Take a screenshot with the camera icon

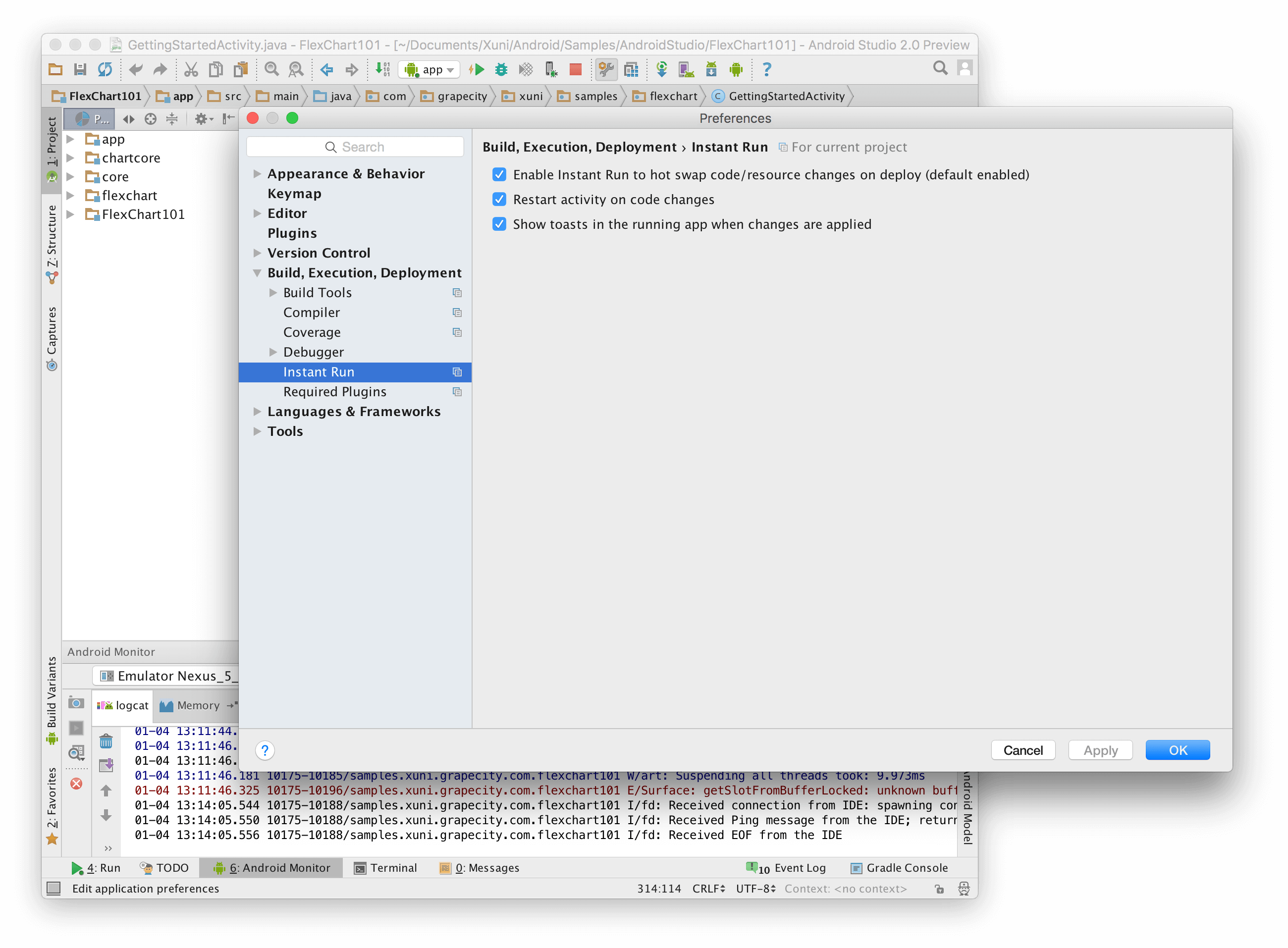pos(76,703)
